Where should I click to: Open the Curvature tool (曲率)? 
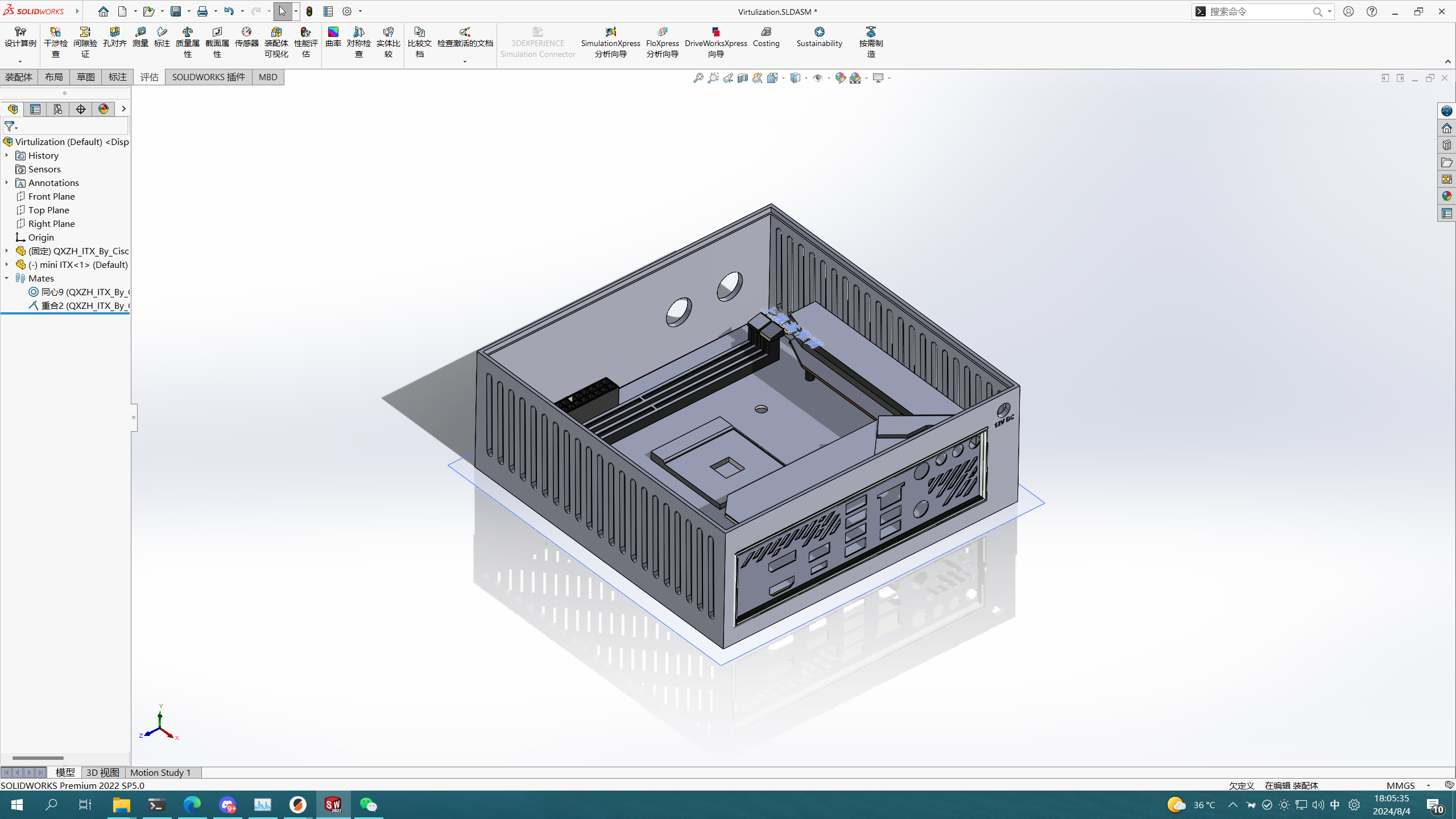[x=333, y=36]
